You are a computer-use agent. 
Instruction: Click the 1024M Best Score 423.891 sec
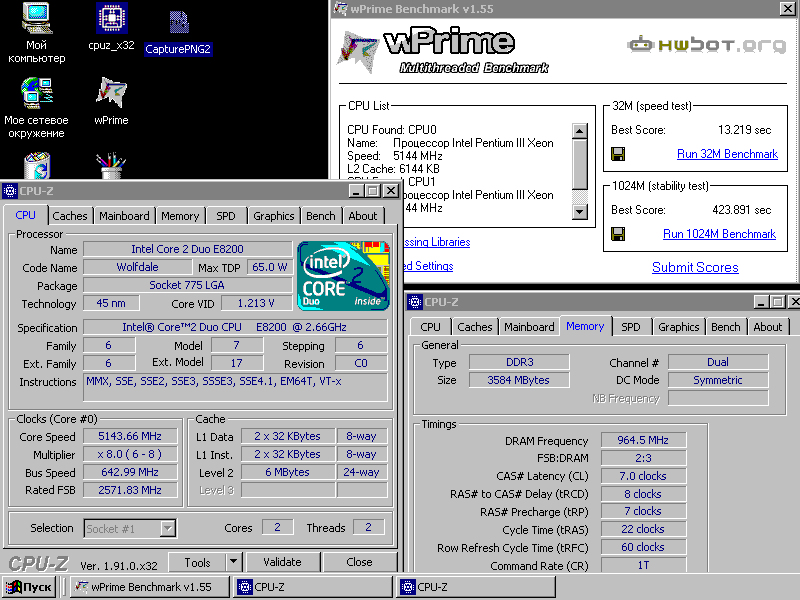[741, 210]
